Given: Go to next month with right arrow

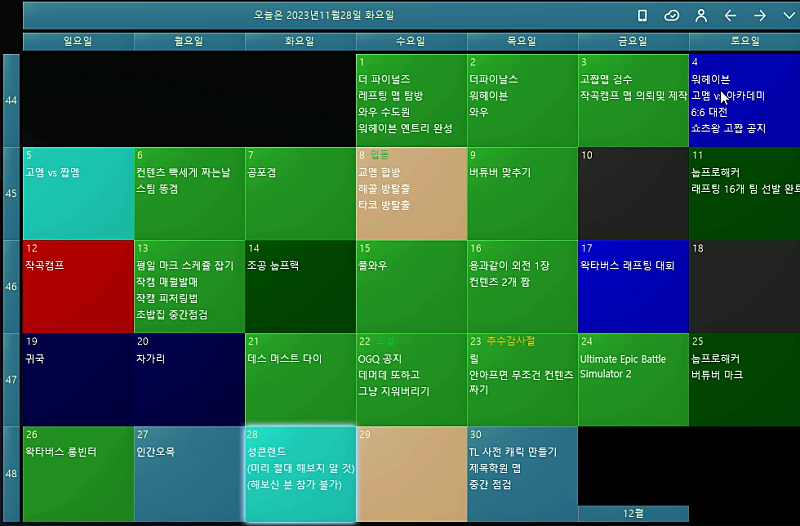Looking at the screenshot, I should [x=760, y=15].
